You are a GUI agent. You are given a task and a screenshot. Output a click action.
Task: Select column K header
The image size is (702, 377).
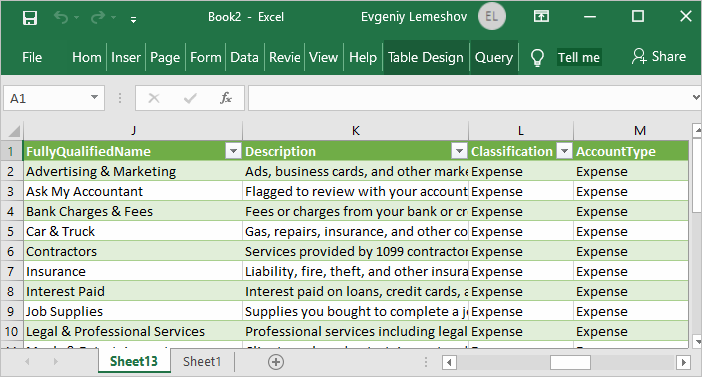[x=355, y=131]
